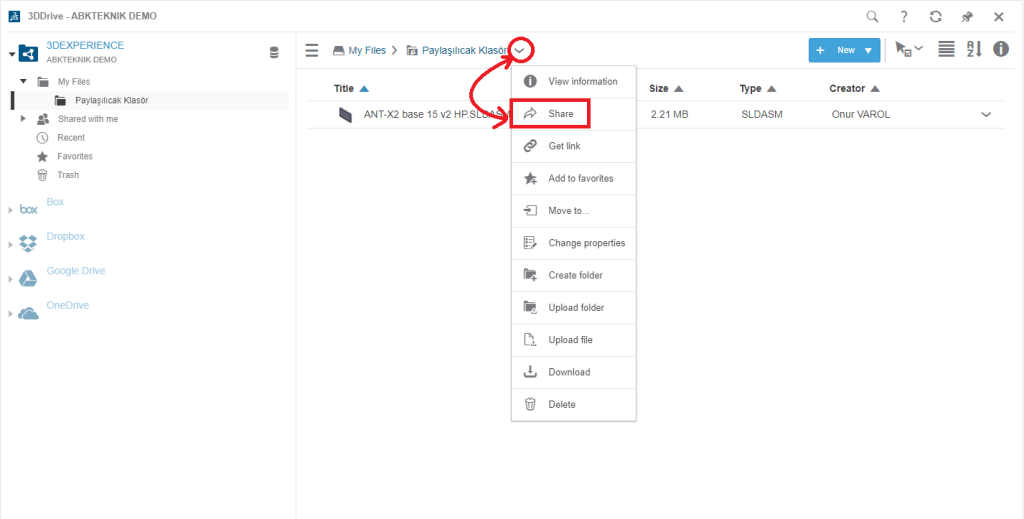
Task: Open the information panel icon
Action: click(x=1000, y=49)
